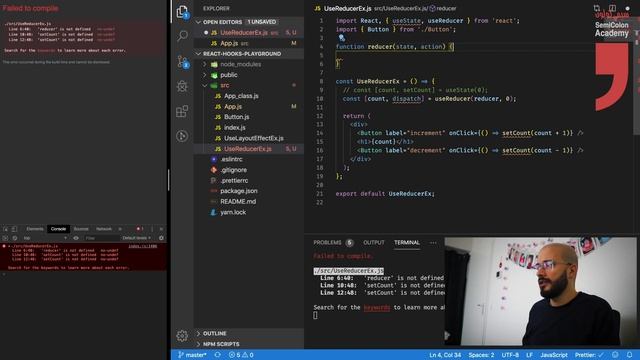Switch to the Network tab in DevTools
This screenshot has width=640, height=360.
[x=104, y=229]
